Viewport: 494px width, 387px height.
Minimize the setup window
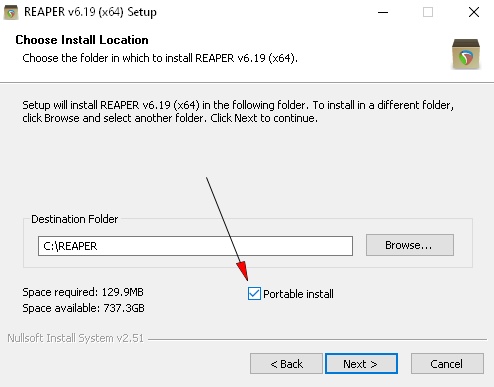pyautogui.click(x=383, y=12)
